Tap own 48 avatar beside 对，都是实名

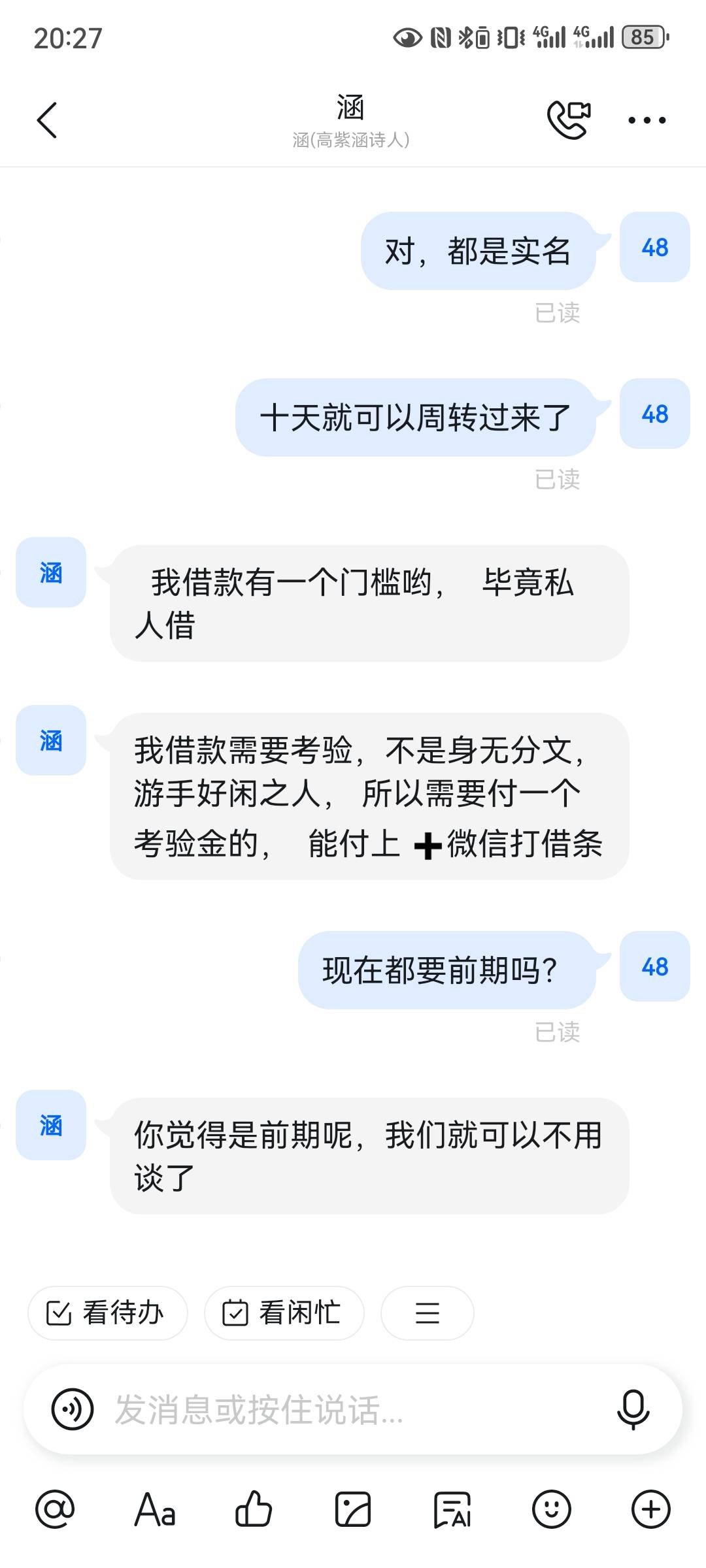[x=655, y=247]
